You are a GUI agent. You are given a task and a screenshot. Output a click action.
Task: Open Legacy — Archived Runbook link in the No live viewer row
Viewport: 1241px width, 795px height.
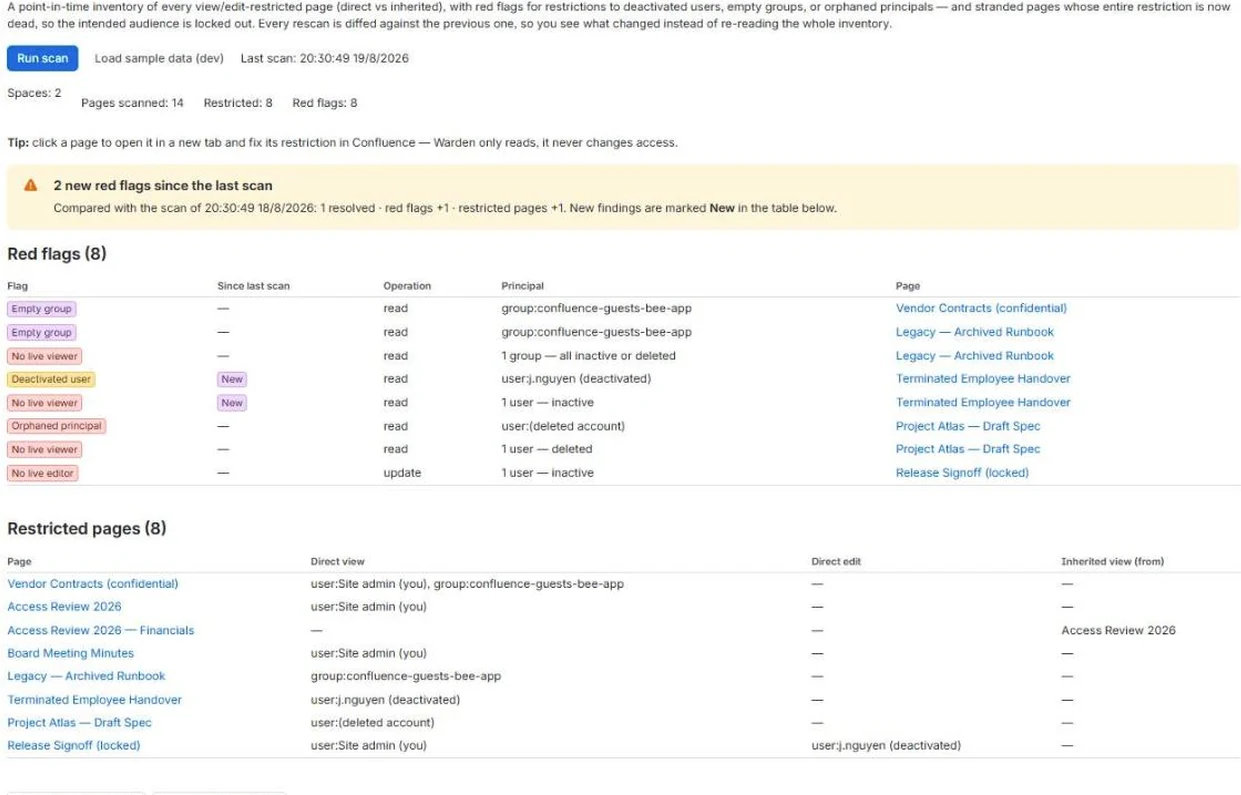click(975, 356)
